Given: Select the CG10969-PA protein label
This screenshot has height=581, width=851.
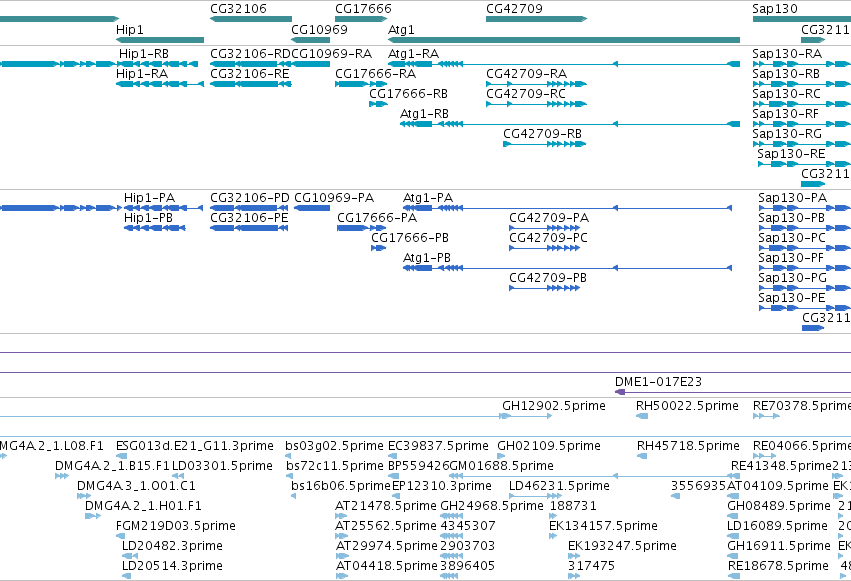Looking at the screenshot, I should click(x=334, y=198).
